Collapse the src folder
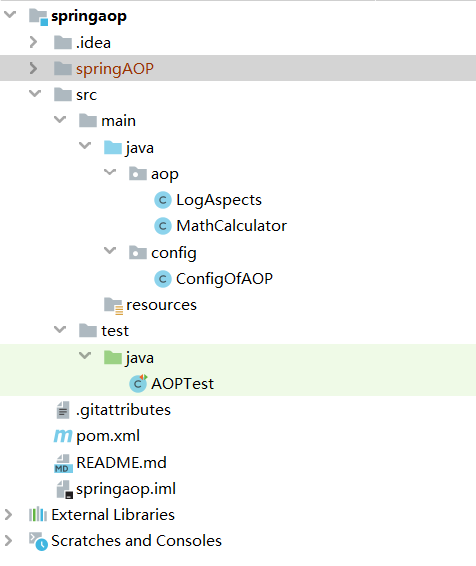Screen dimensions: 476x566 click(x=35, y=94)
